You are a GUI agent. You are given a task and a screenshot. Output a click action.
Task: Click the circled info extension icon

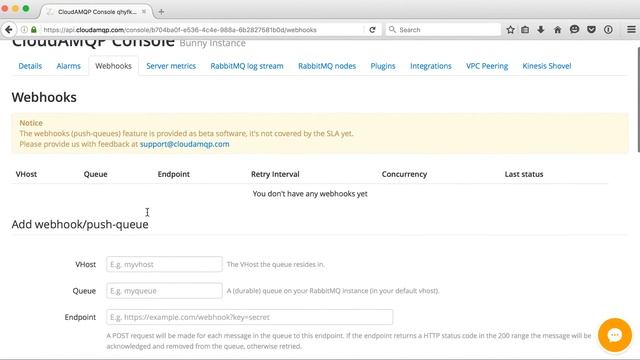tap(608, 29)
